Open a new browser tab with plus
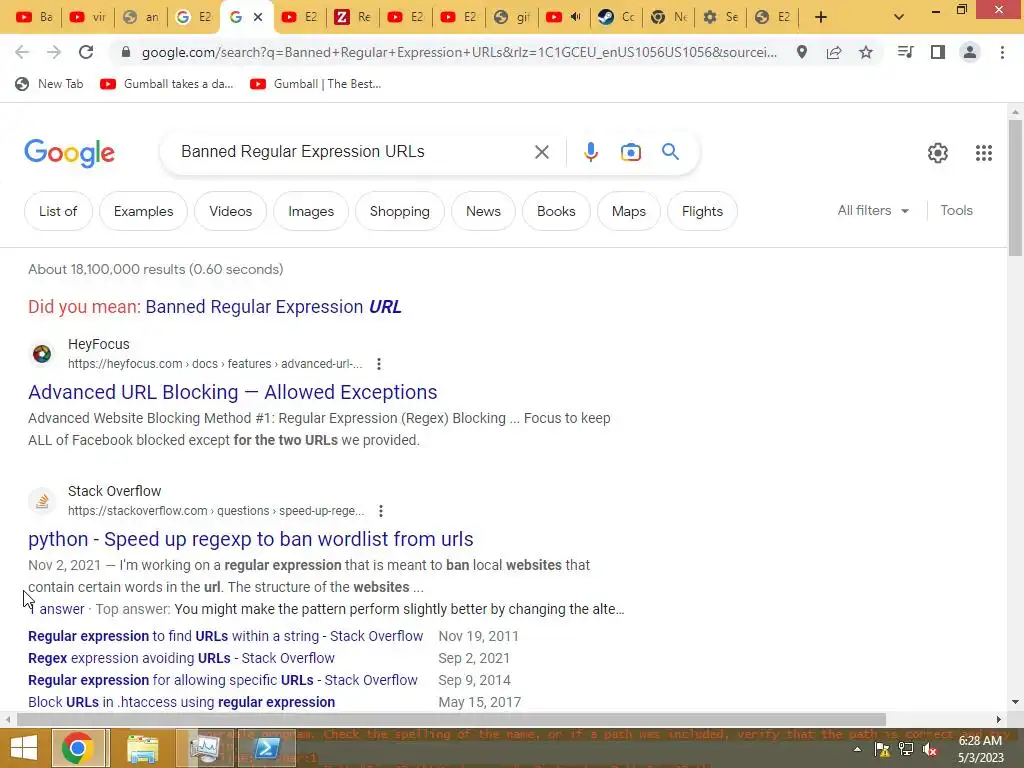Screen dimensions: 1024x768 click(821, 17)
